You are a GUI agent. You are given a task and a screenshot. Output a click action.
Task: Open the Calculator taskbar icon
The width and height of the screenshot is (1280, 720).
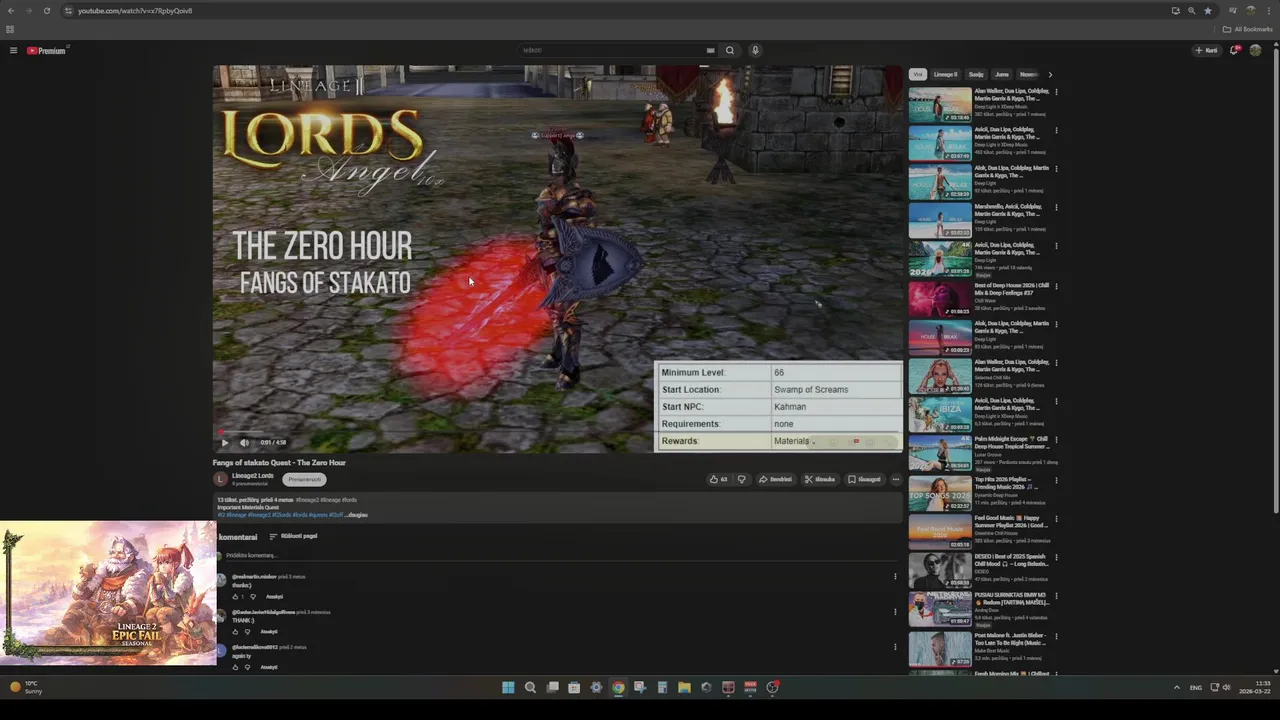[662, 687]
